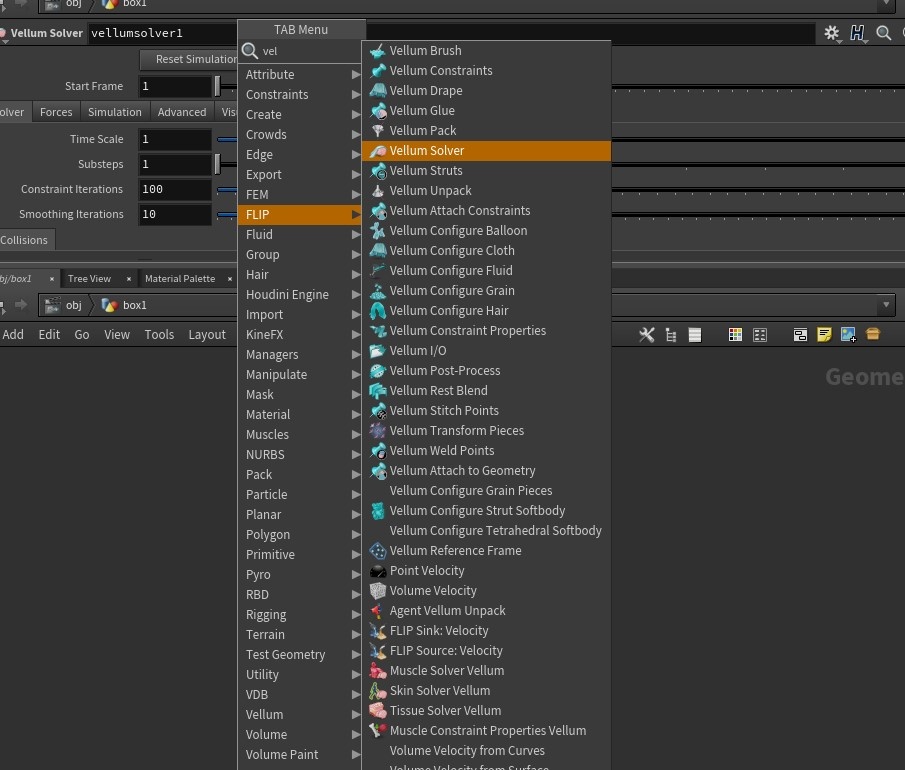
Task: Choose Vellum Unpack node
Action: coord(486,190)
